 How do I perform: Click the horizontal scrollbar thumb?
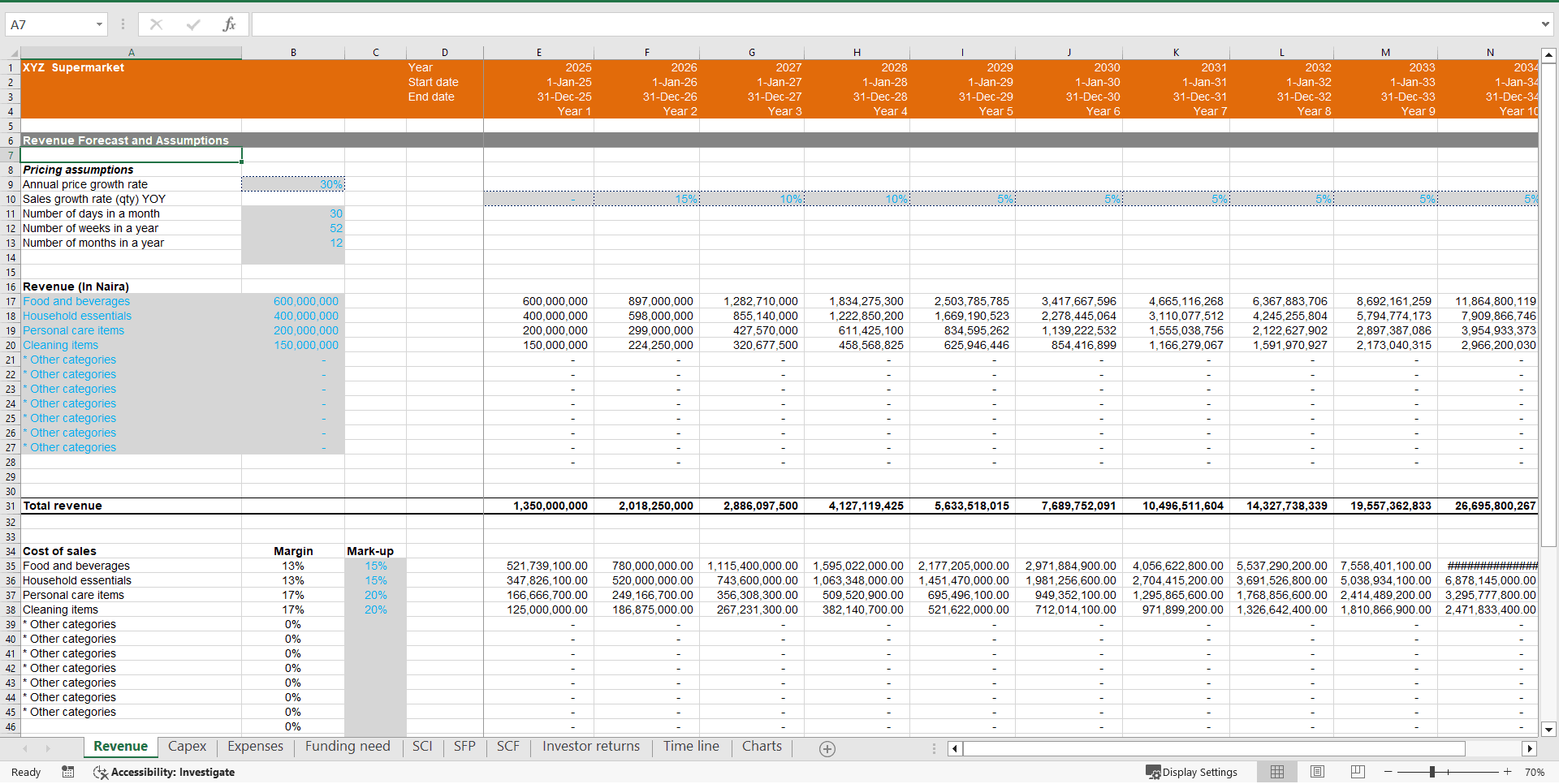point(1214,749)
